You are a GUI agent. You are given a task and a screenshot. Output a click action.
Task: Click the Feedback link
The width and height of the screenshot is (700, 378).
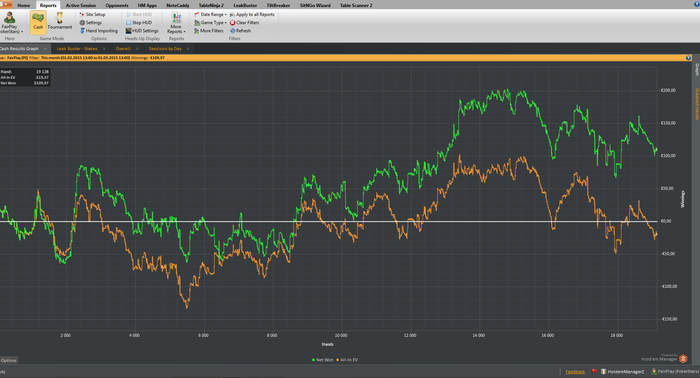coord(575,372)
